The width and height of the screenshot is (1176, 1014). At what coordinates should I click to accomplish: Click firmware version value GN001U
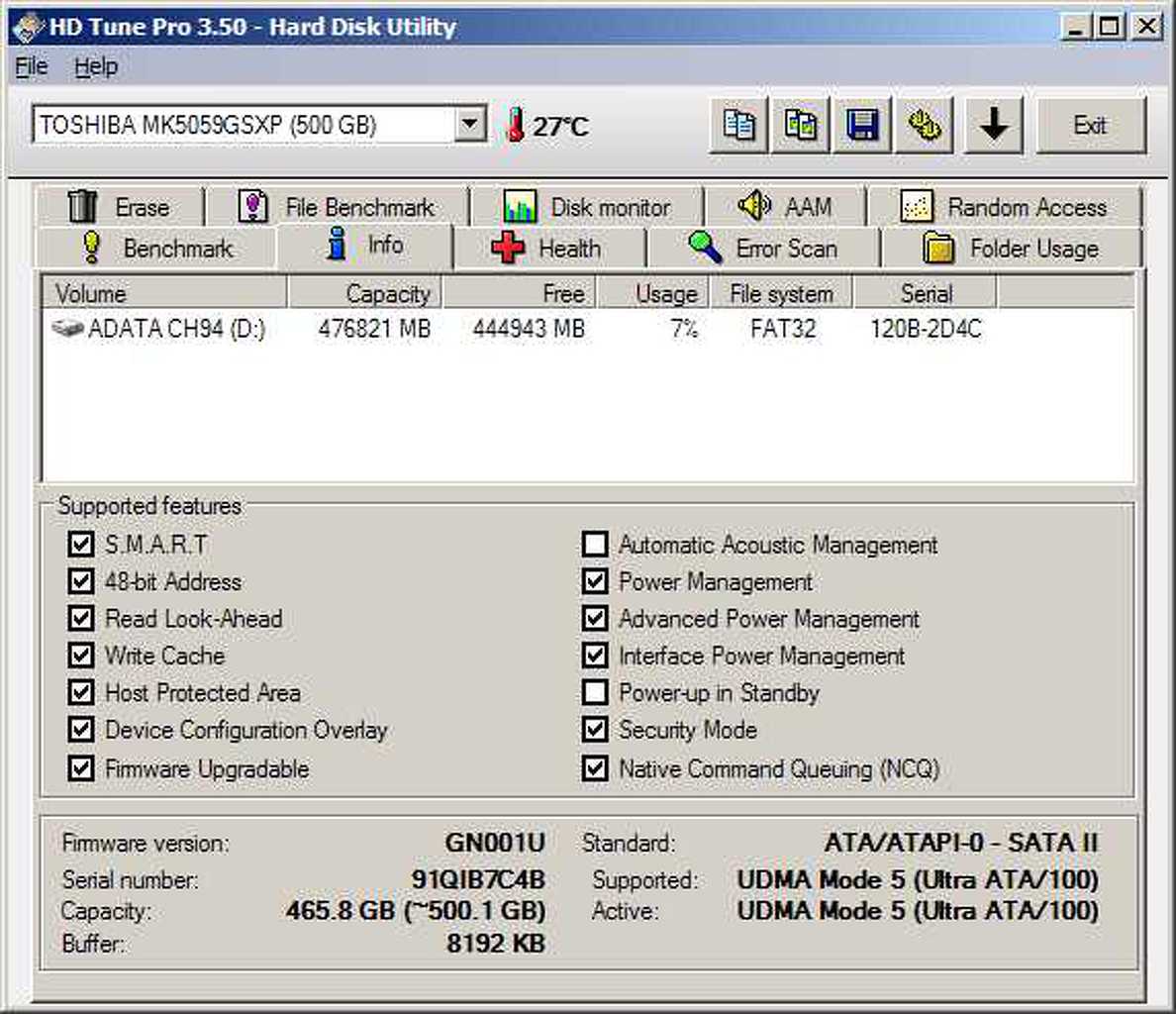click(x=495, y=843)
